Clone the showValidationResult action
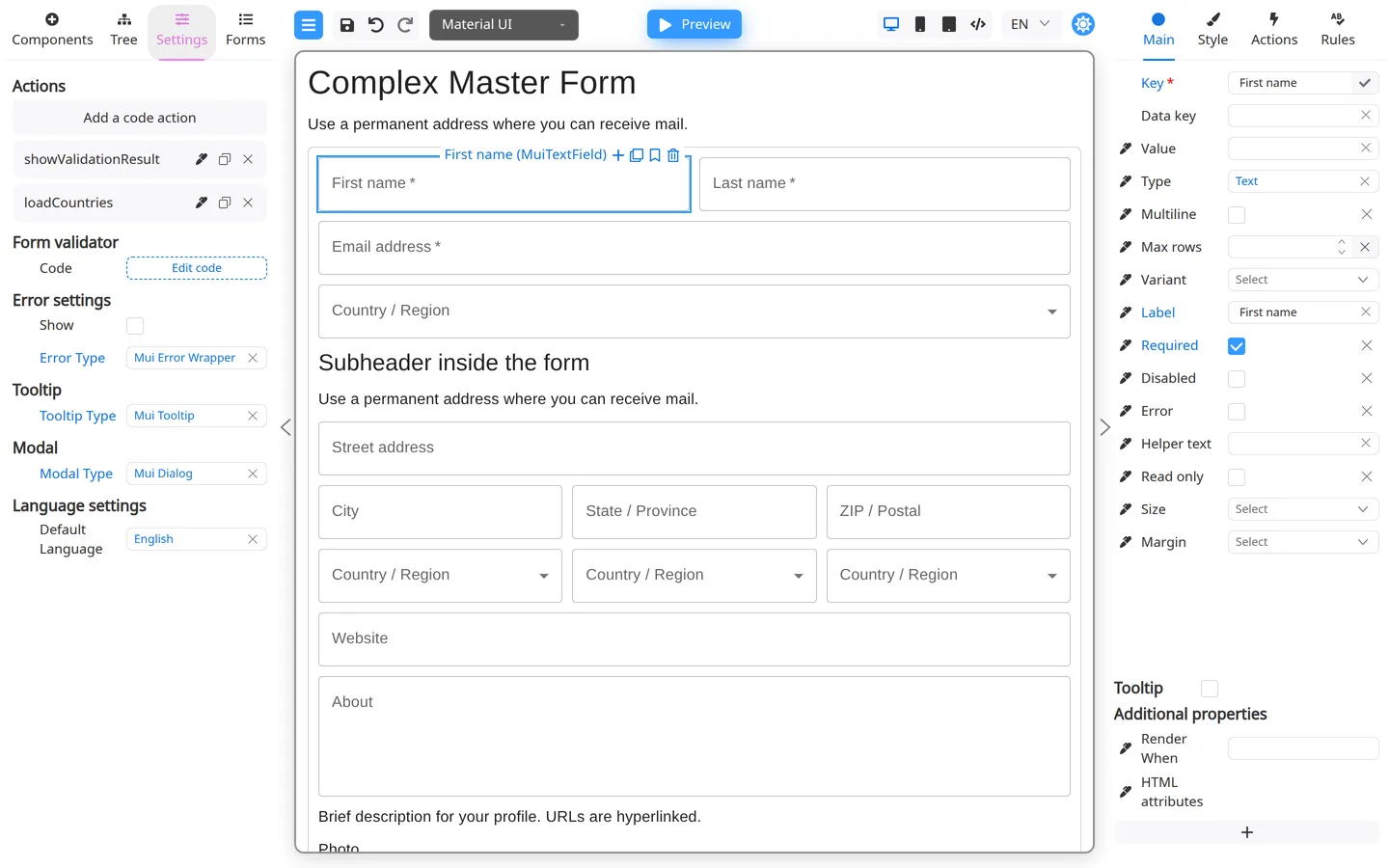This screenshot has height=868, width=1389. [225, 159]
